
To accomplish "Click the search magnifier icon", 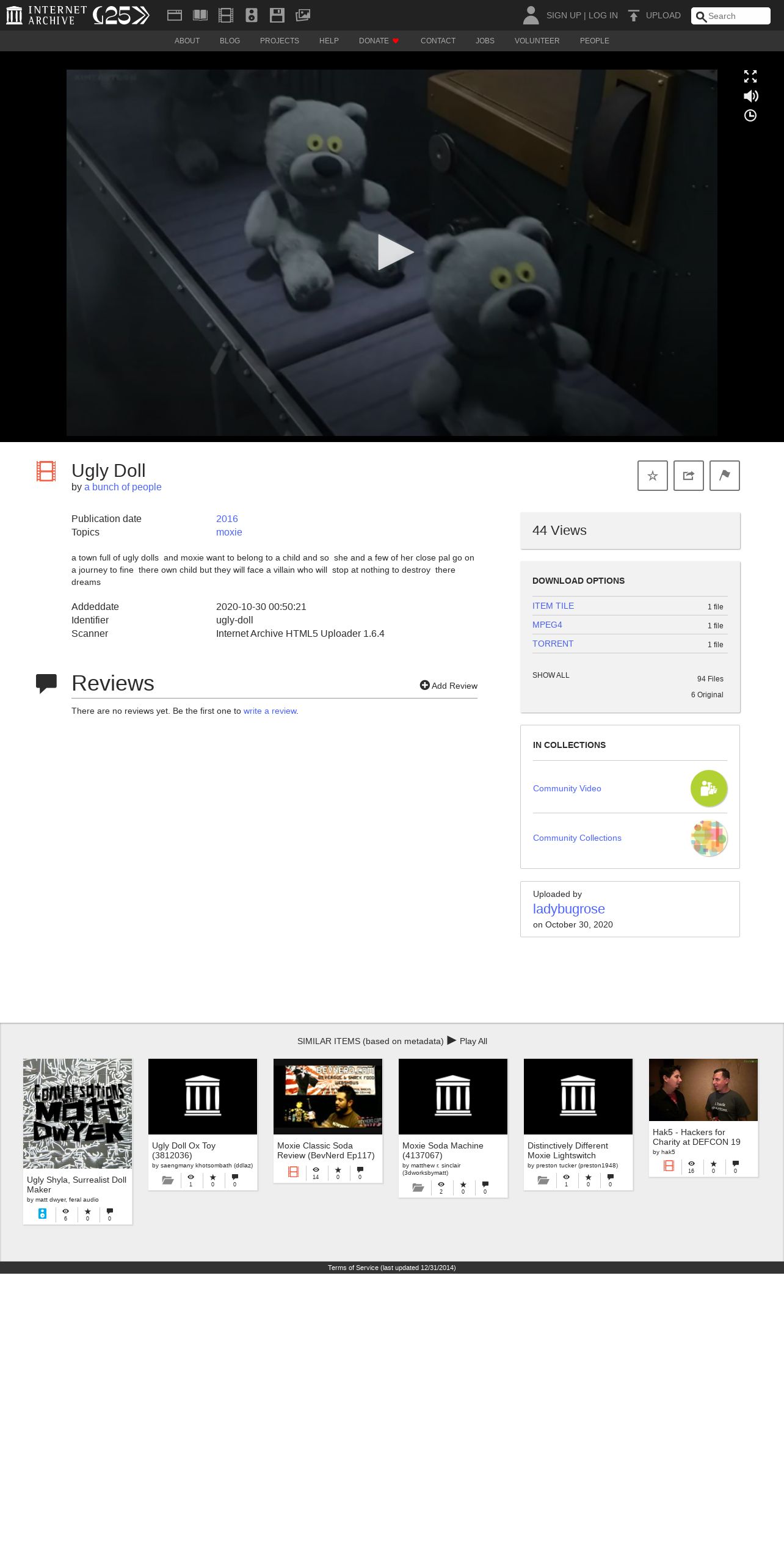I will tap(702, 16).
